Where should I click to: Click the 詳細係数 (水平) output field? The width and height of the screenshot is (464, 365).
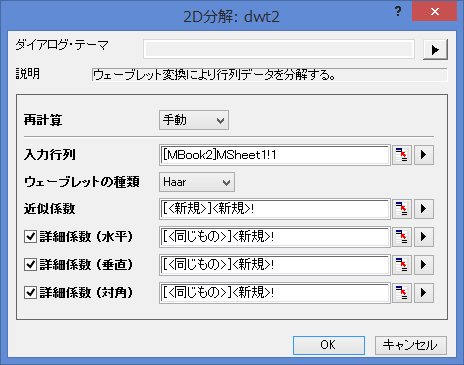(x=275, y=237)
